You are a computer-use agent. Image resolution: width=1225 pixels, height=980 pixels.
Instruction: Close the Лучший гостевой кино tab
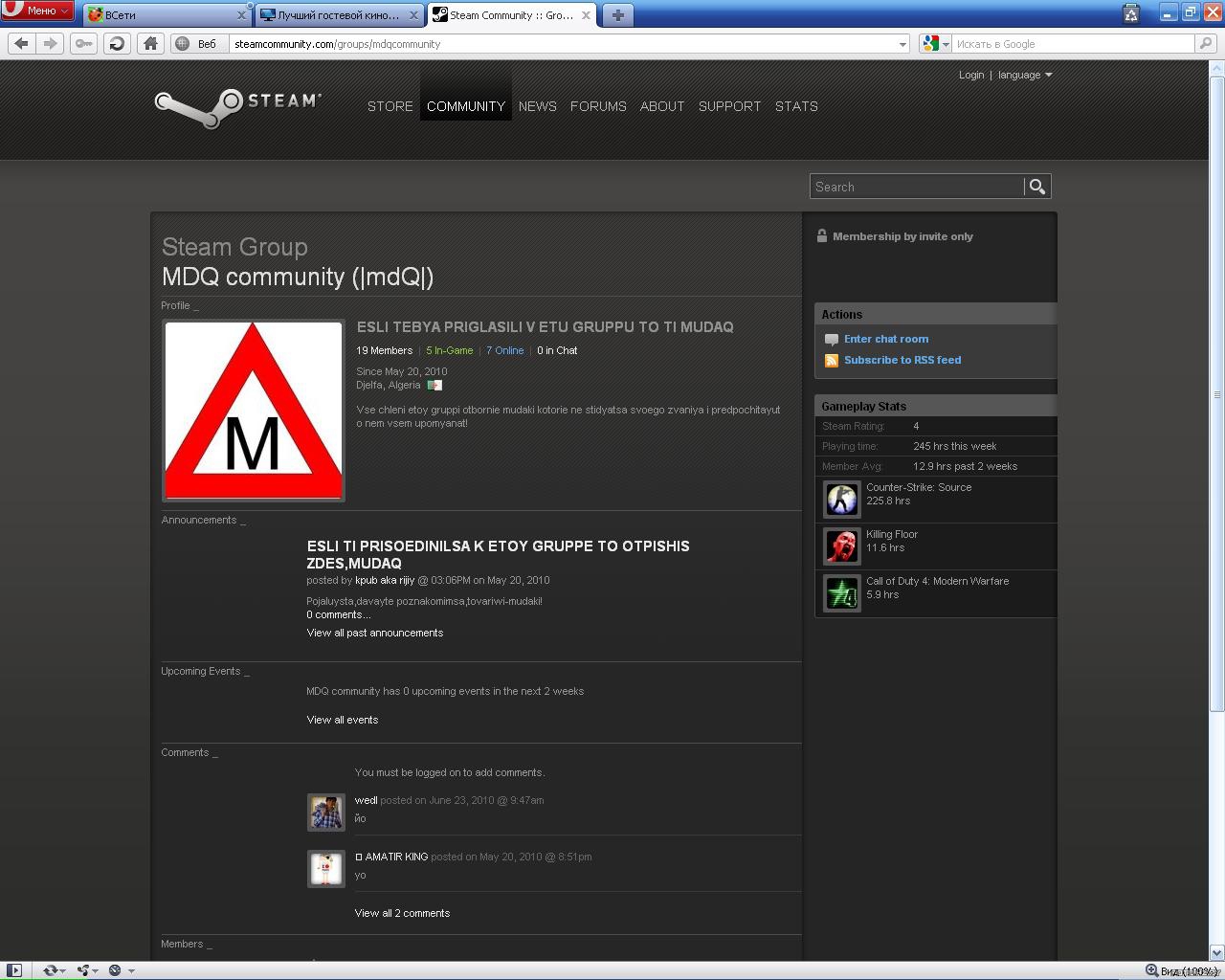[414, 15]
